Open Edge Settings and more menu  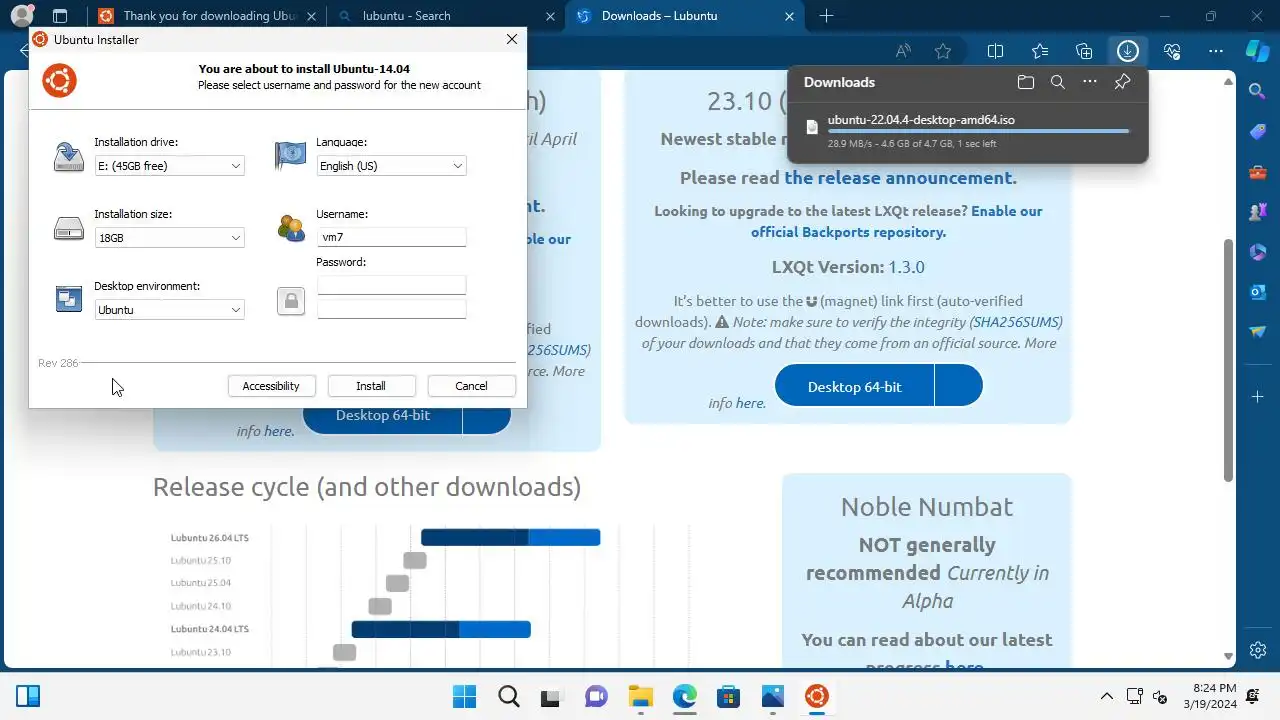(x=1216, y=51)
